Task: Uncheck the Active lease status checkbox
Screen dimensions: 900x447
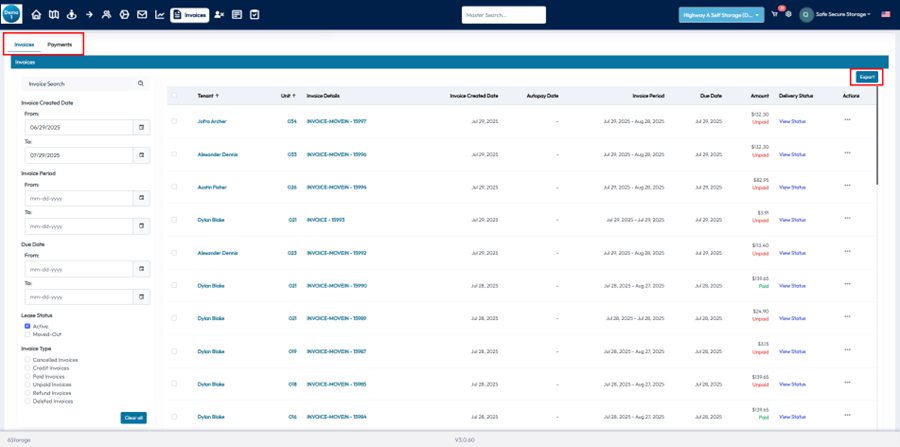Action: click(27, 326)
